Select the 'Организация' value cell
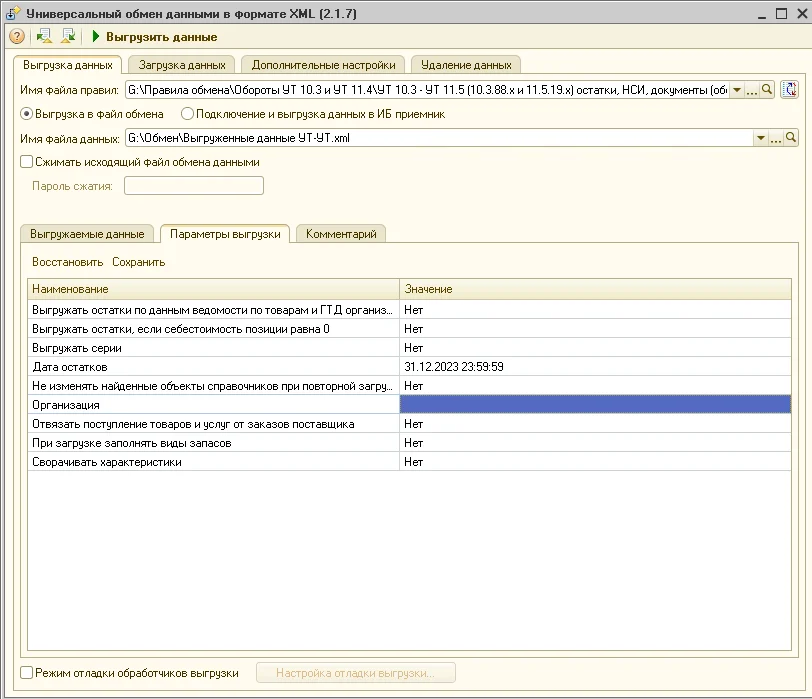 [594, 405]
